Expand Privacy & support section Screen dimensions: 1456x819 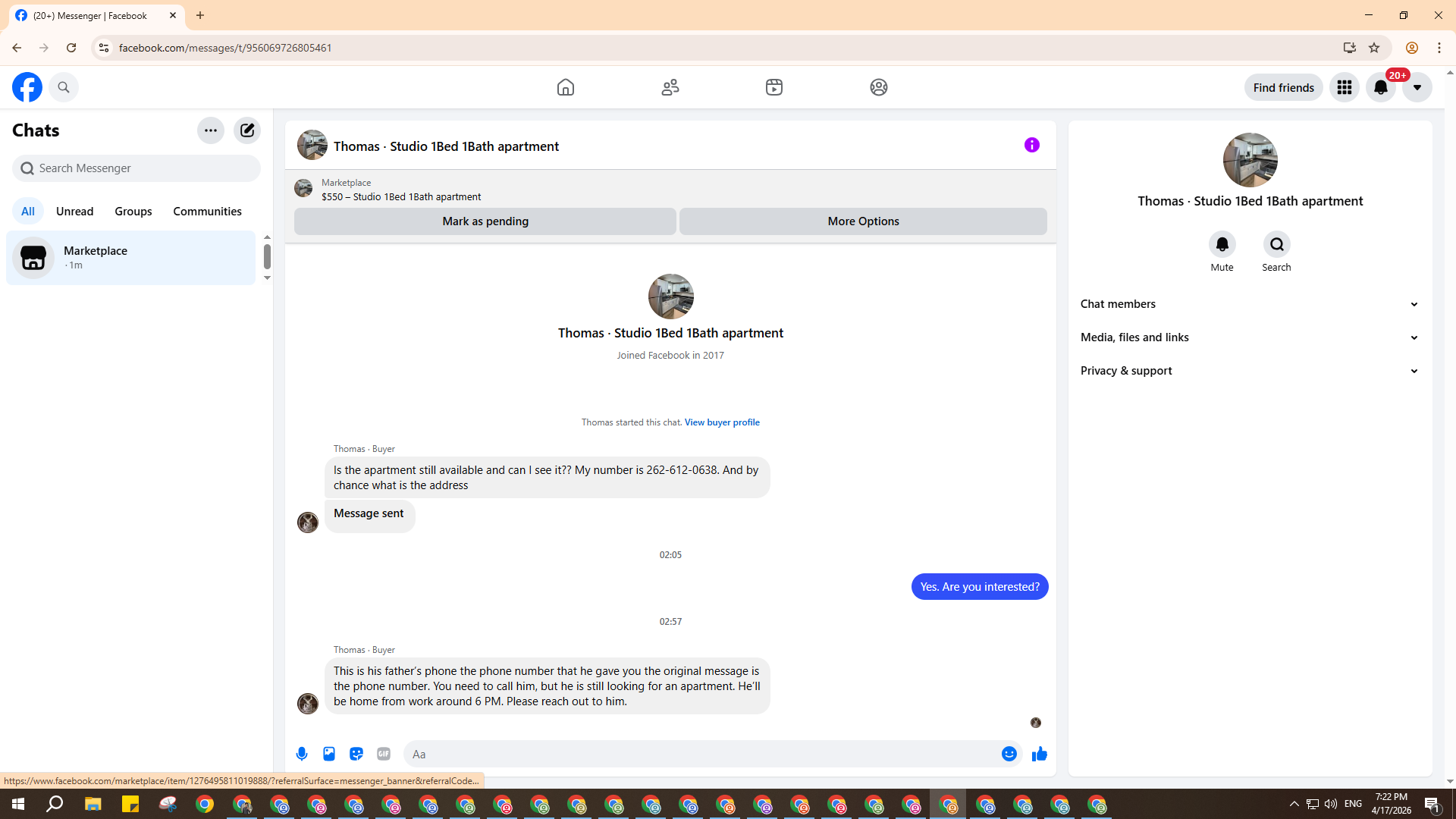click(1250, 371)
